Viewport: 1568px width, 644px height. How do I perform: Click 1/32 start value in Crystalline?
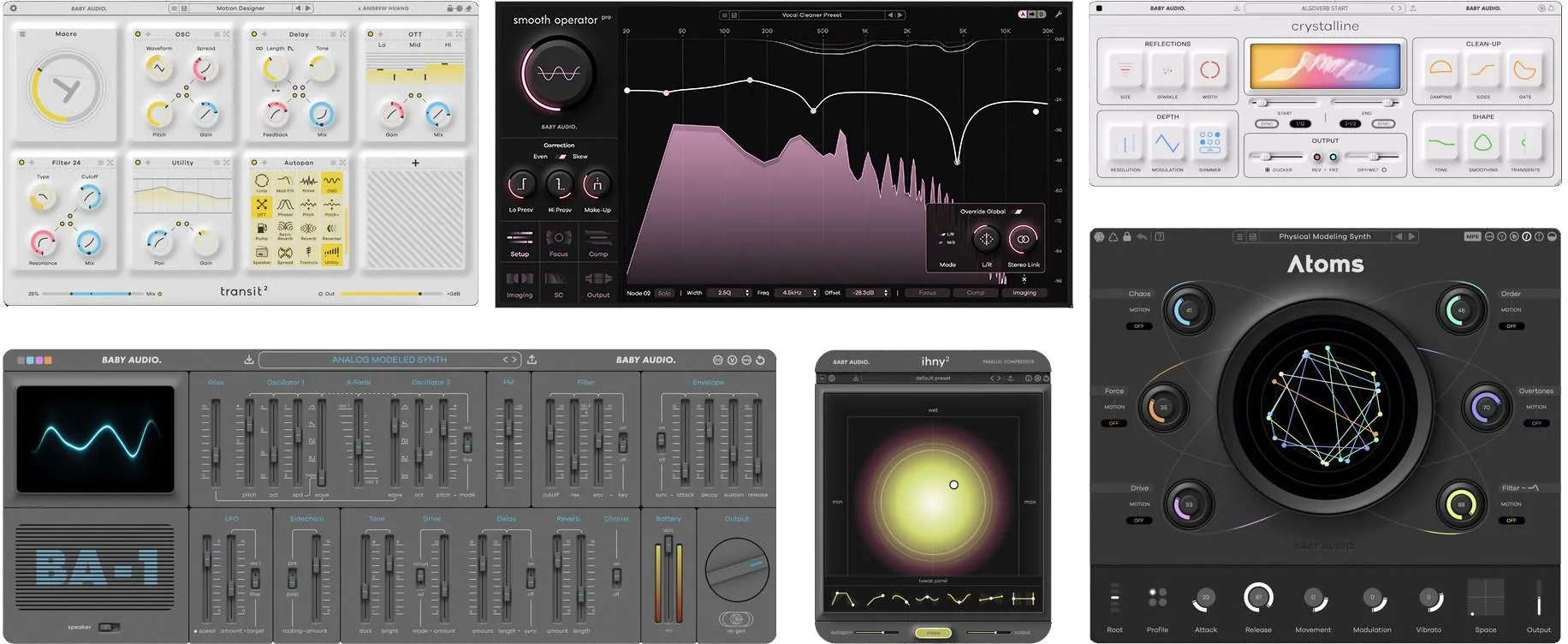(x=1300, y=124)
